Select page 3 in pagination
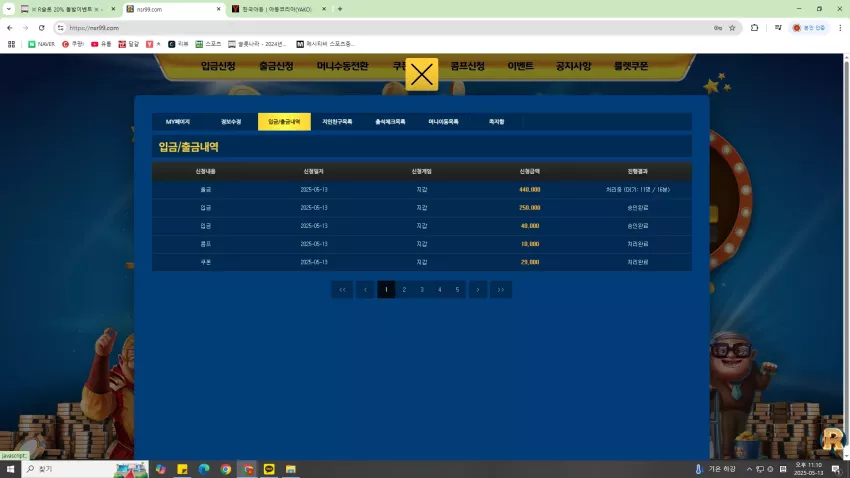The height and width of the screenshot is (478, 850). (x=422, y=289)
